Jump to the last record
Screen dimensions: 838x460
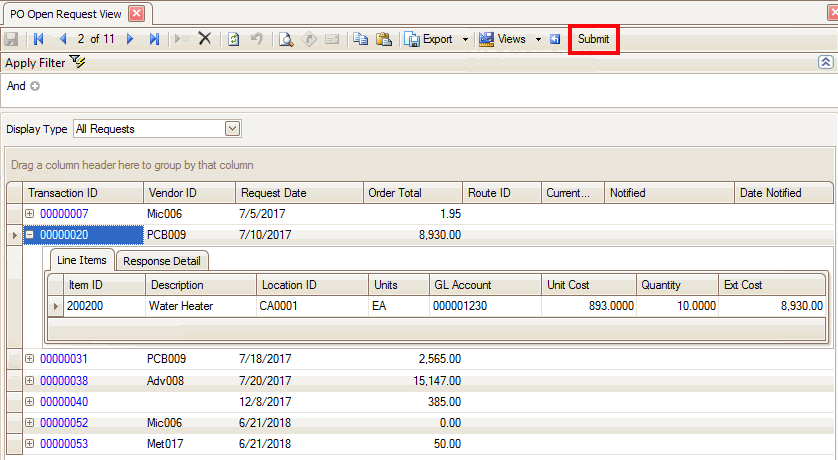[x=154, y=39]
